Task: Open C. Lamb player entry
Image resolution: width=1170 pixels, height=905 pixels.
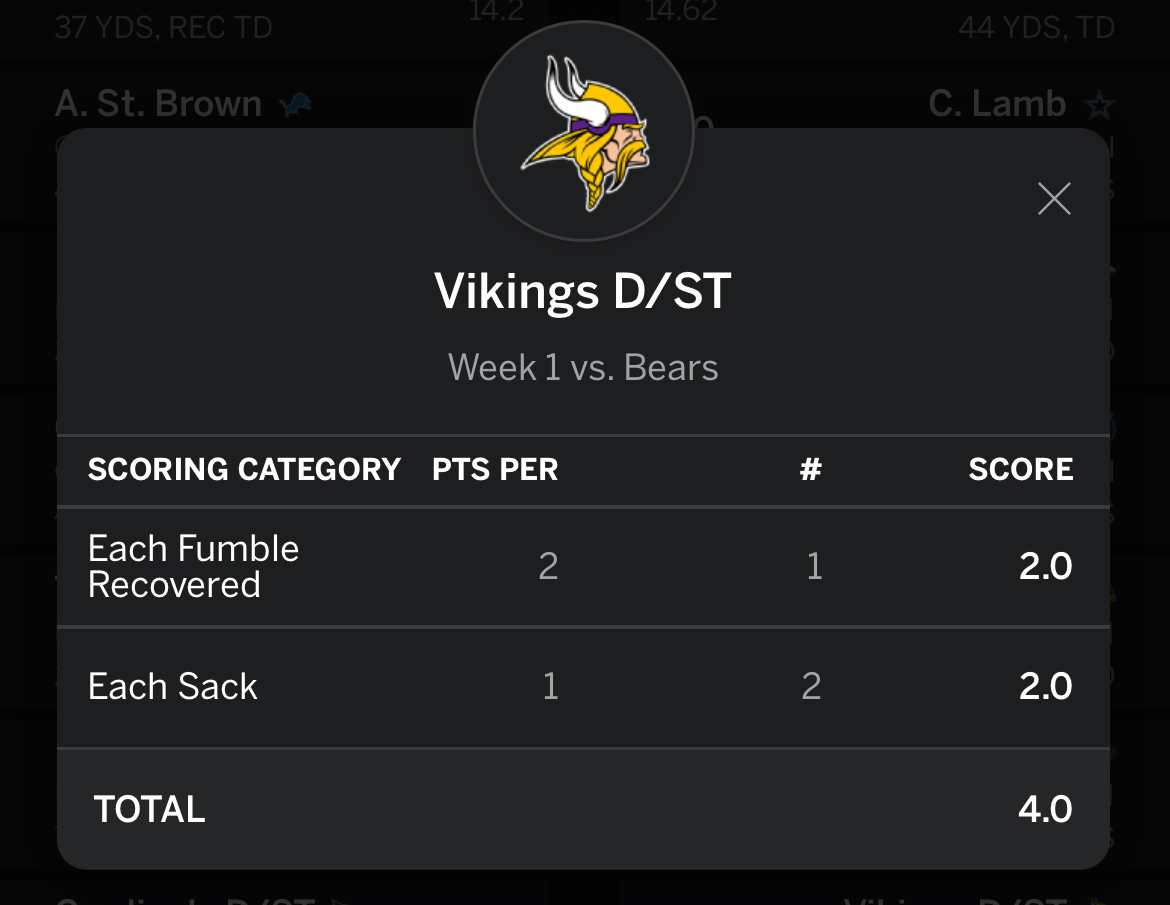Action: click(x=997, y=104)
